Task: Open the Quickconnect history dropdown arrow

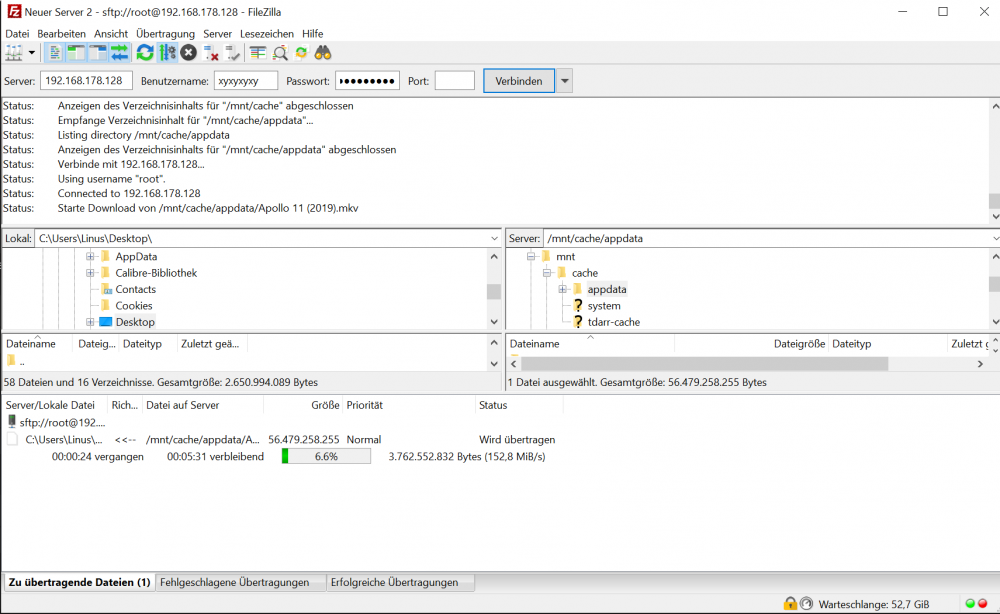Action: coord(564,81)
